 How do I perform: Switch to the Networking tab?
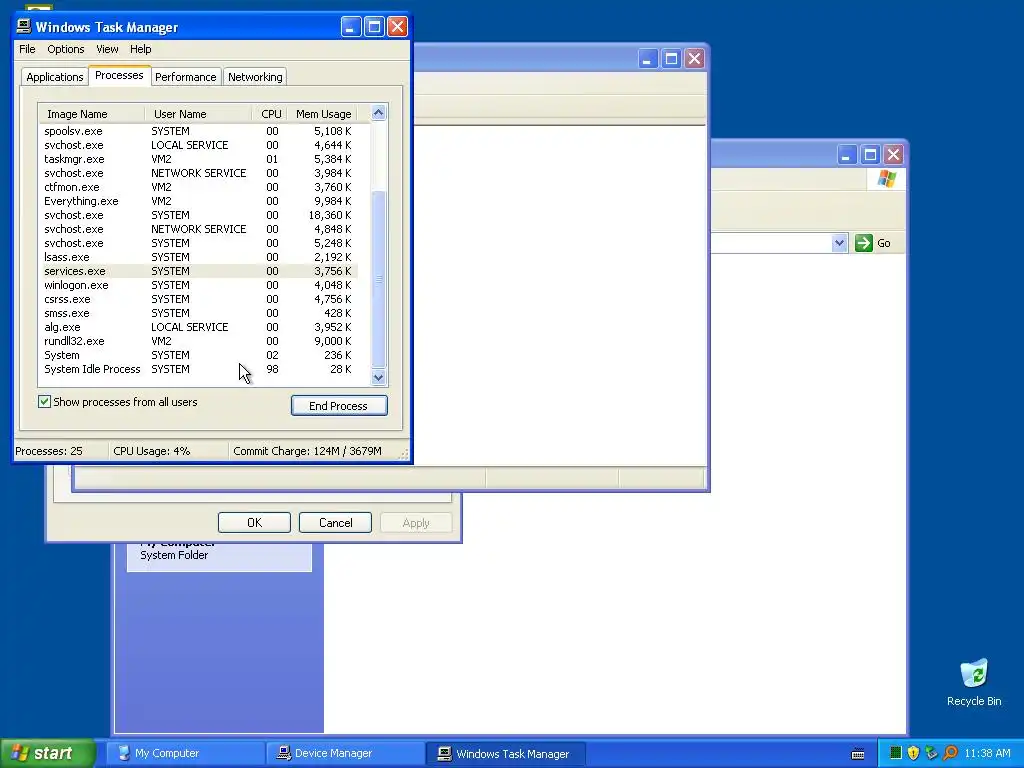point(255,76)
